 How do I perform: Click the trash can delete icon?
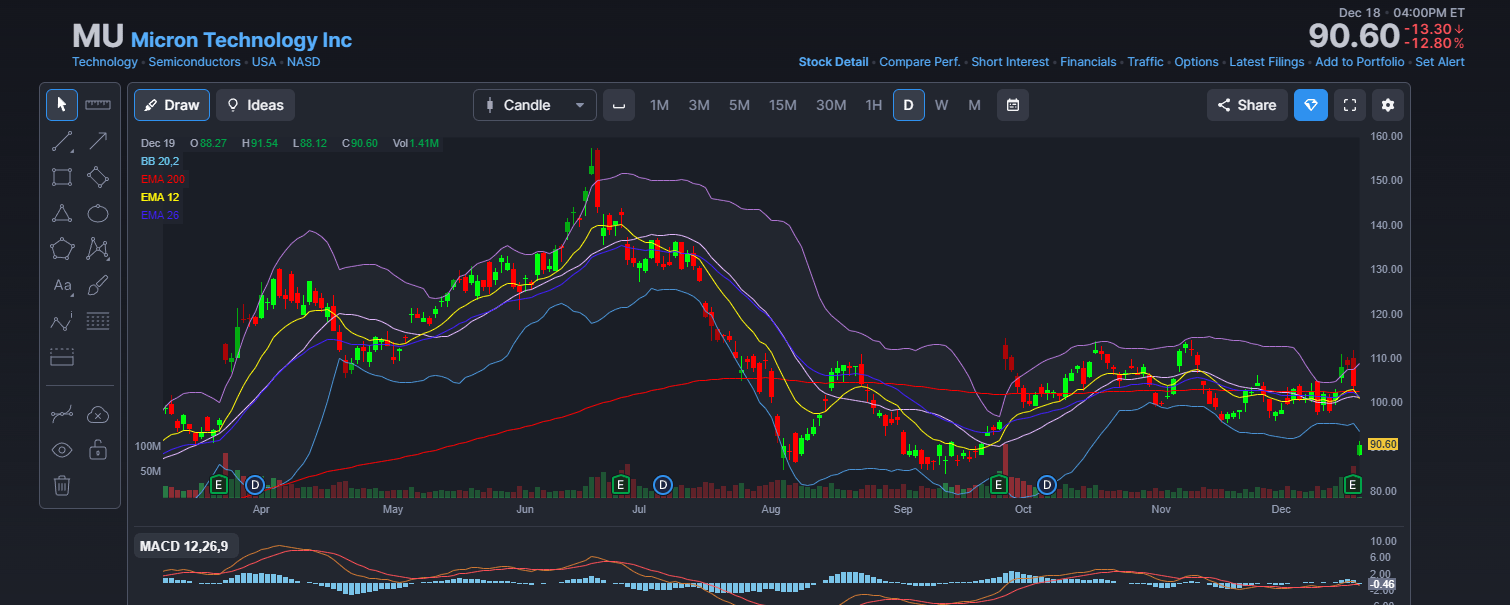click(62, 486)
